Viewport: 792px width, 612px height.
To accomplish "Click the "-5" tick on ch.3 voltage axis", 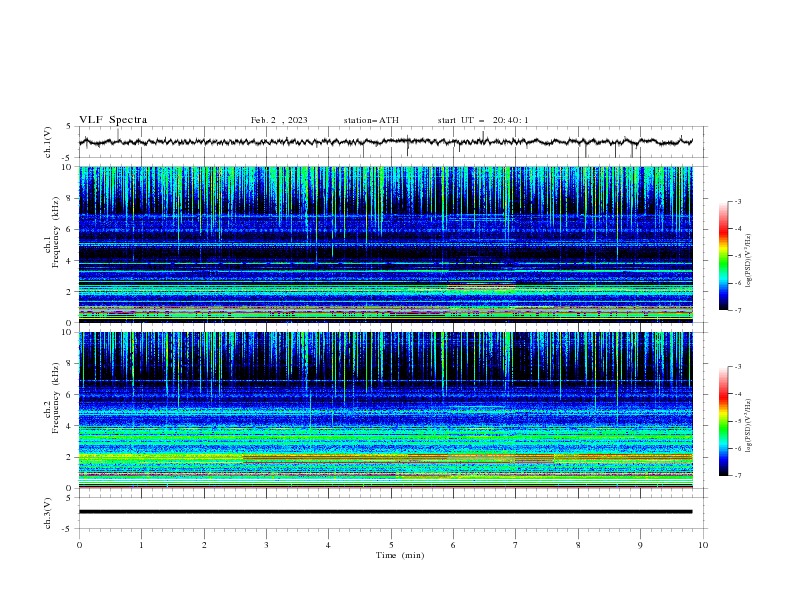I will point(68,529).
